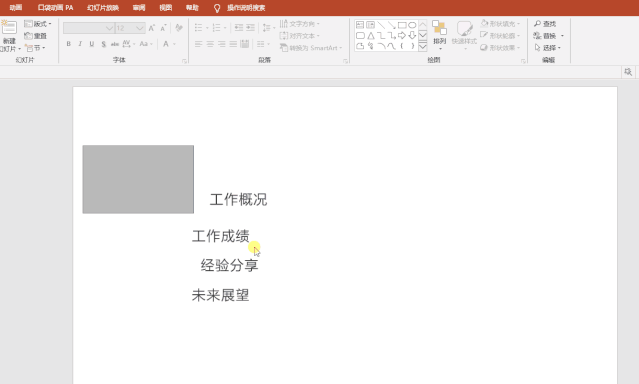The image size is (639, 384).
Task: Toggle text shadow (S) formatting
Action: coord(104,44)
